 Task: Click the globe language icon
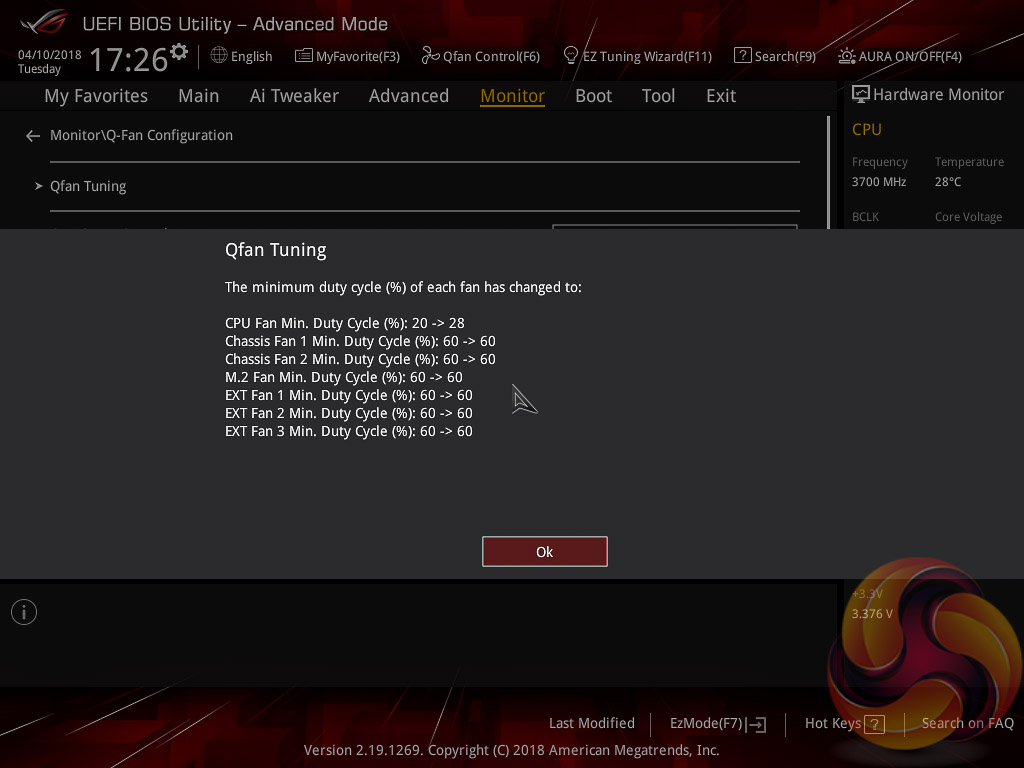pyautogui.click(x=219, y=56)
